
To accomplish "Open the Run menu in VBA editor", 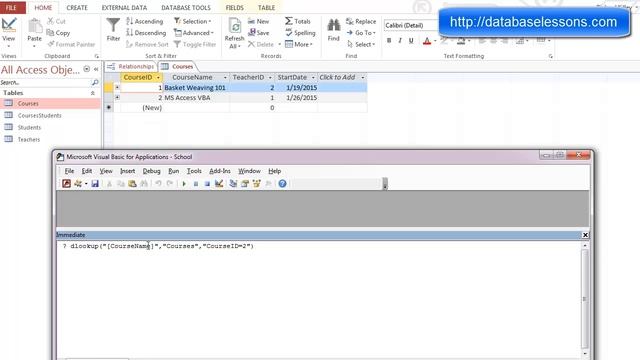I will click(173, 171).
